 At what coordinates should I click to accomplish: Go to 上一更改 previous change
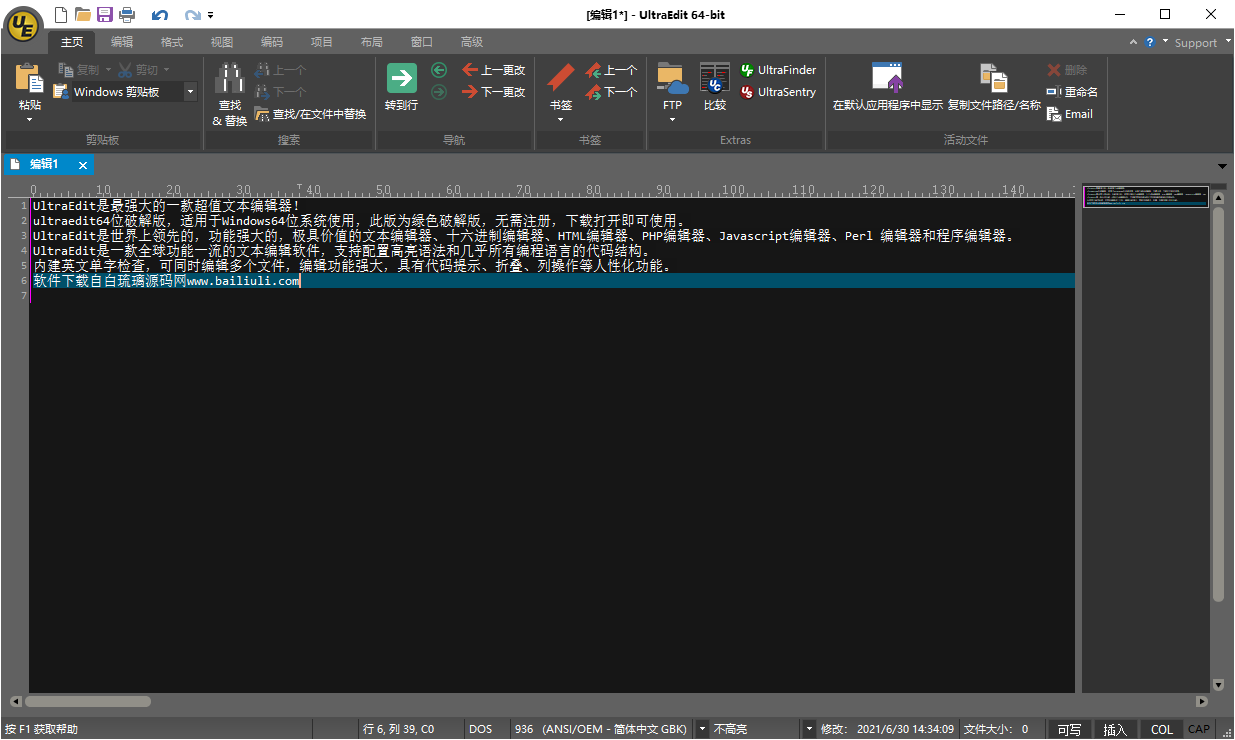494,70
